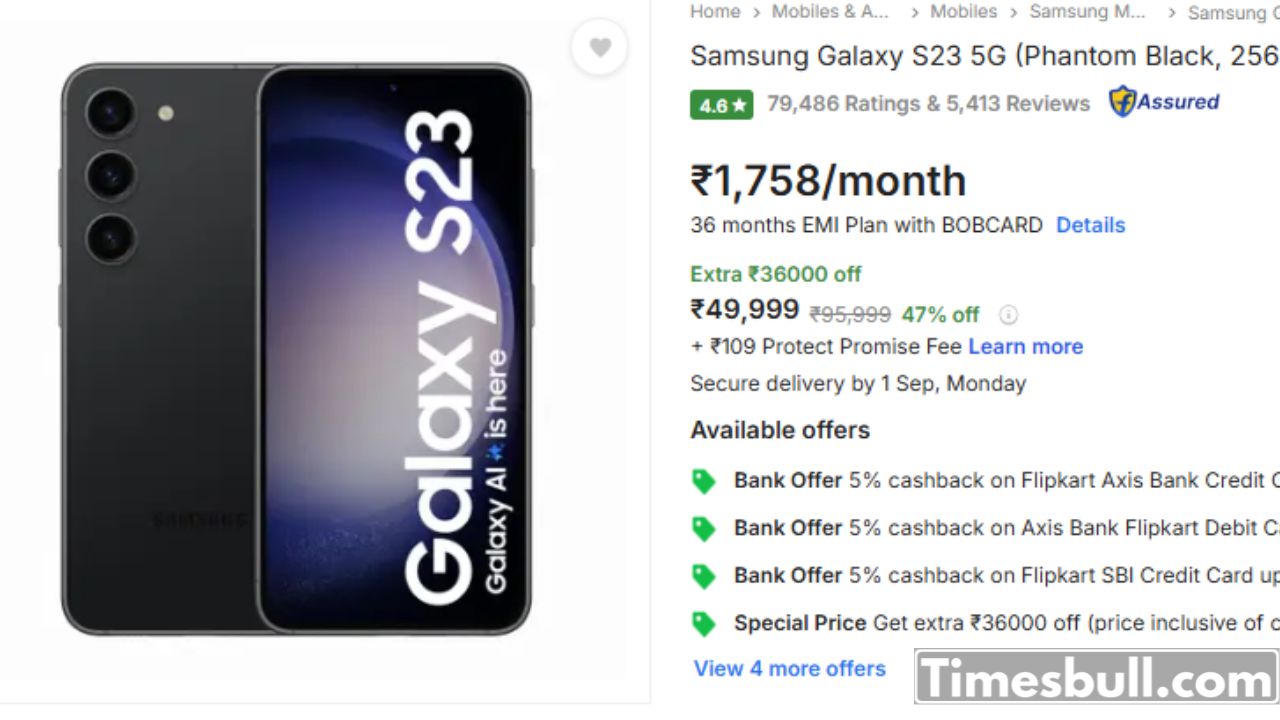Expand View 4 more offers
The image size is (1280, 720).
click(x=790, y=668)
